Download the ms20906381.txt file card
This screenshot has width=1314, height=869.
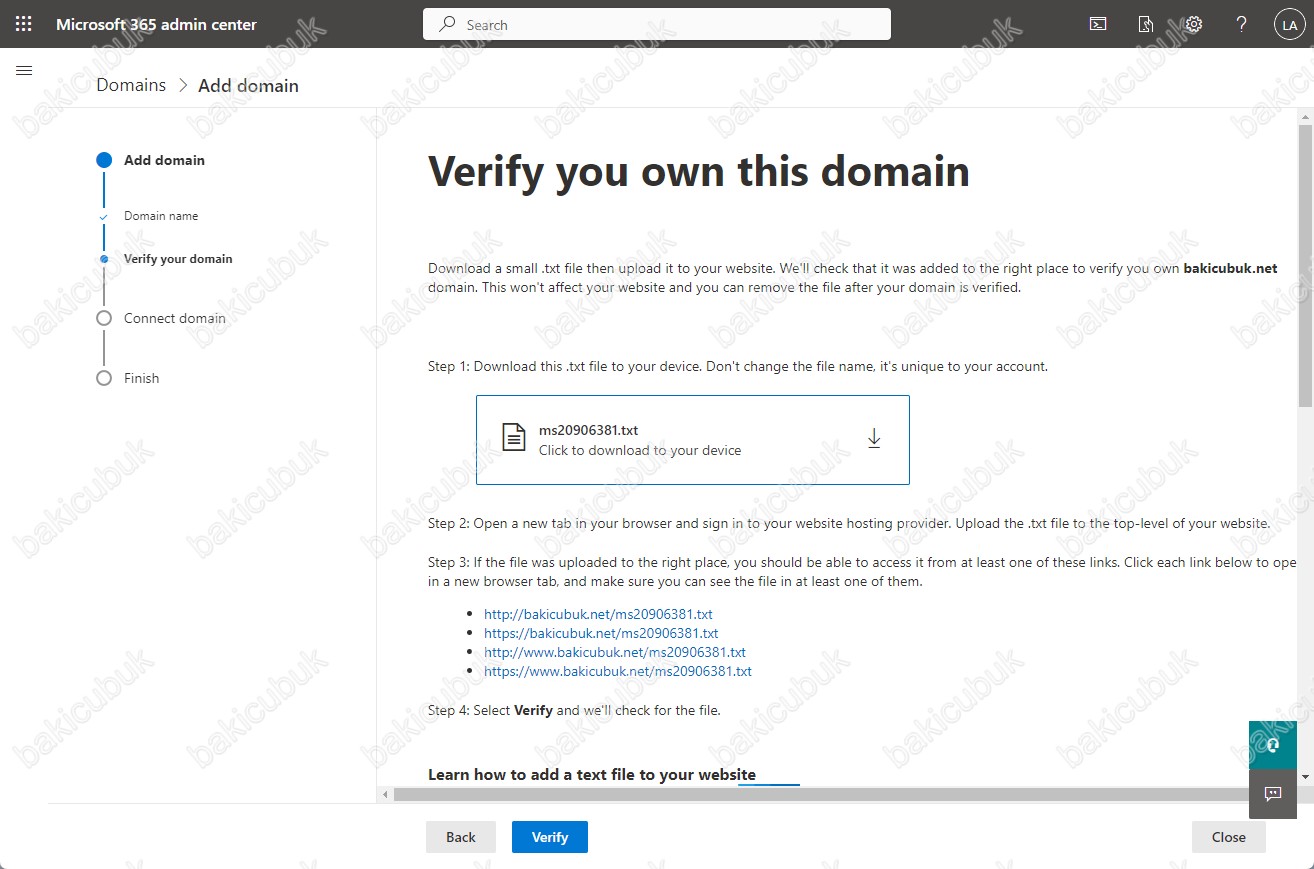coord(693,440)
